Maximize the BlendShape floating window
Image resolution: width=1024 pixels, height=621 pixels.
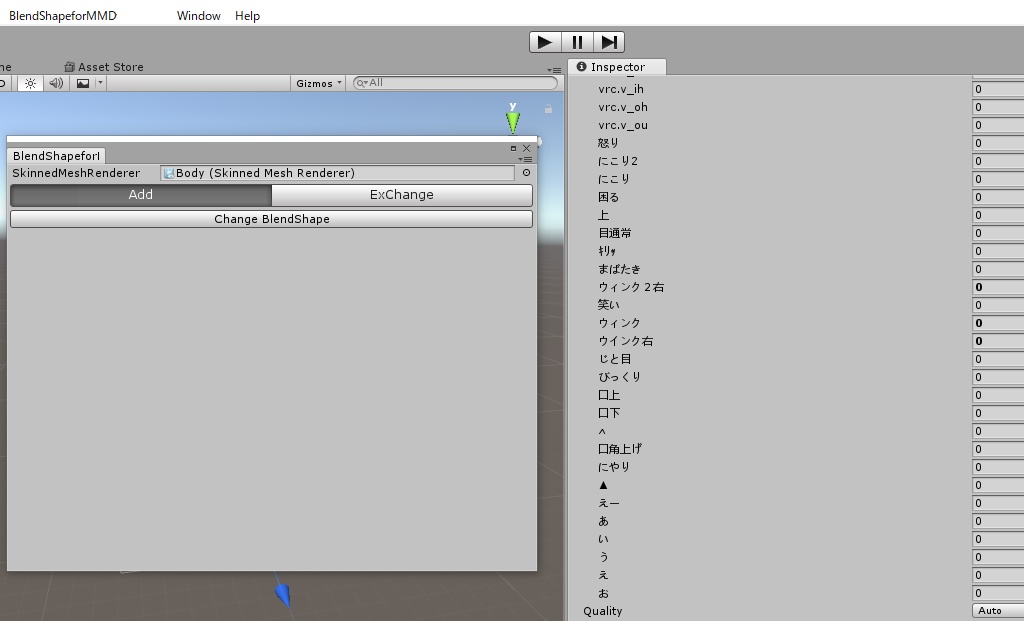tap(513, 148)
